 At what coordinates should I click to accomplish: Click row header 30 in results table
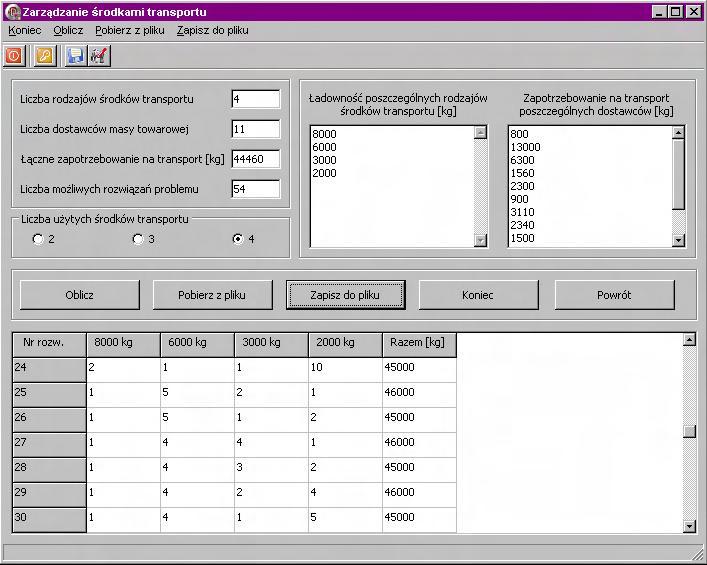tap(49, 520)
